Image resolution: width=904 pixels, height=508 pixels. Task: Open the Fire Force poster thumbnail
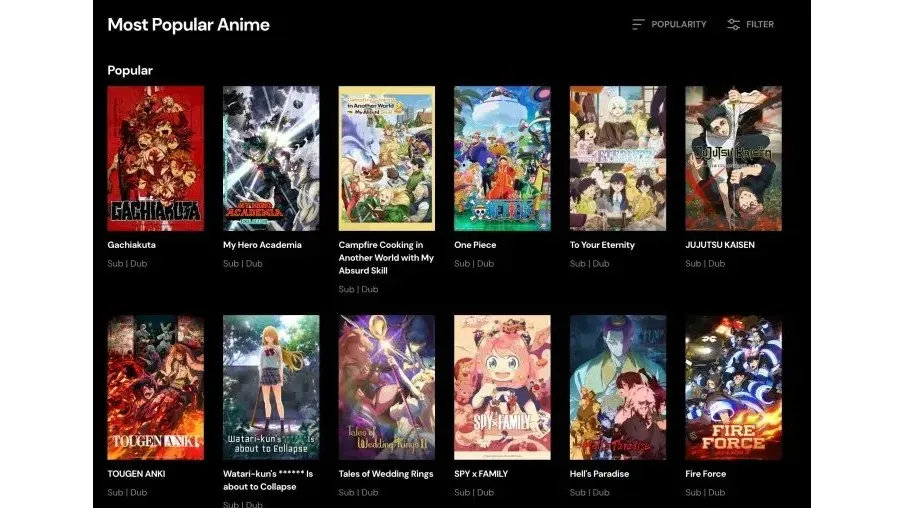coord(733,387)
